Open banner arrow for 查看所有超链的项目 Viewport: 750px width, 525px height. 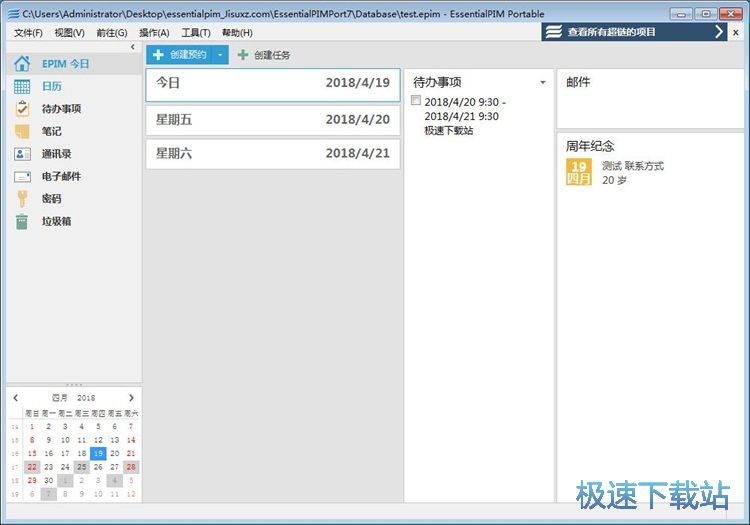[x=718, y=32]
